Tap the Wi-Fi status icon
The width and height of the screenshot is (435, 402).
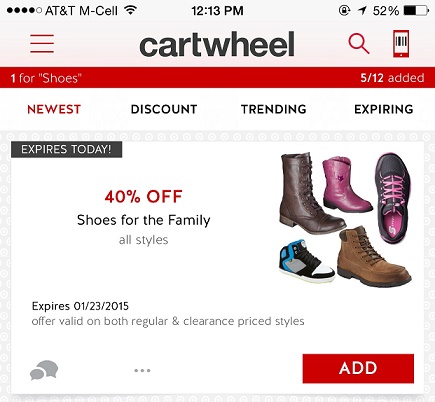tap(130, 10)
